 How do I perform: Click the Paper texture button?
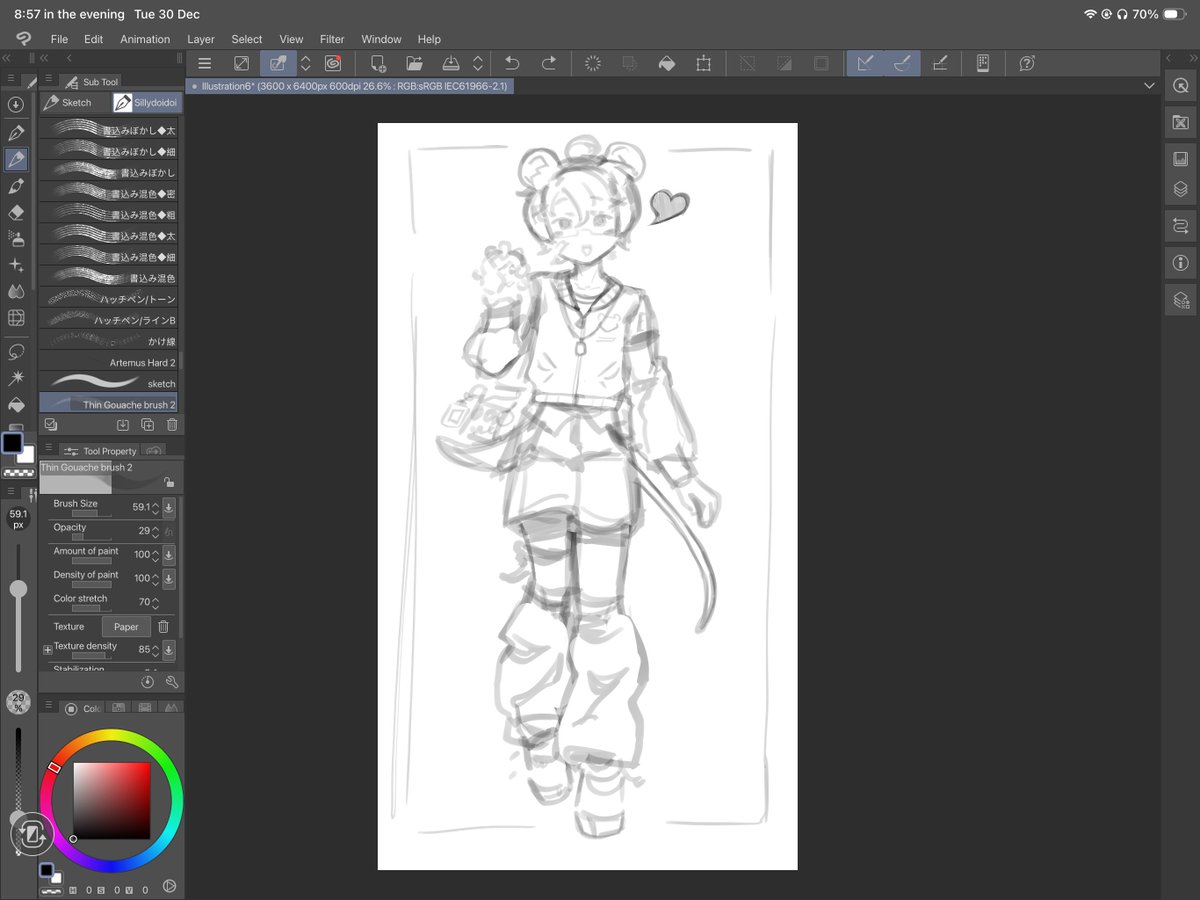pos(126,627)
